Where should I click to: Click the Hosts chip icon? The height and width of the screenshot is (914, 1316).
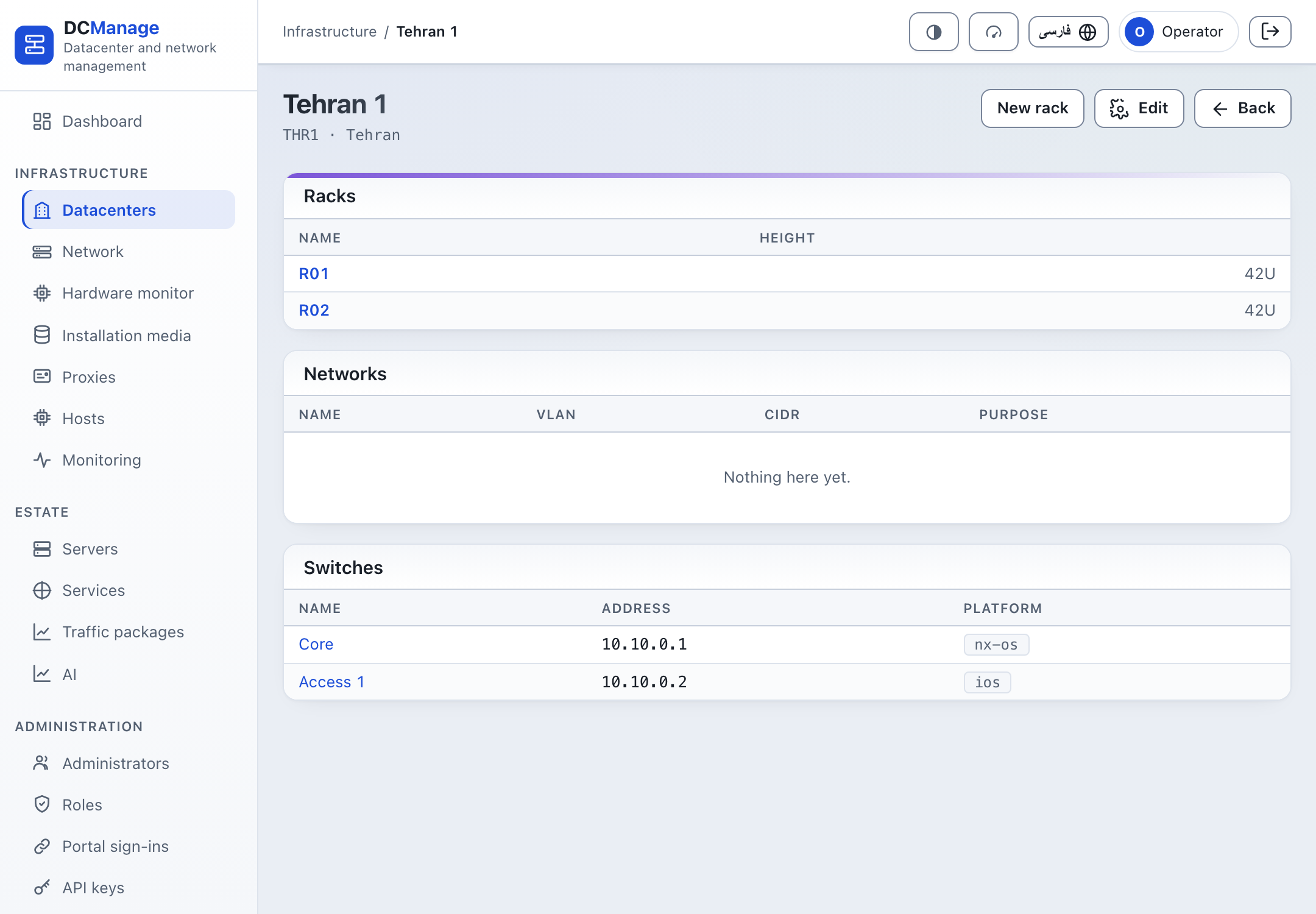(42, 418)
